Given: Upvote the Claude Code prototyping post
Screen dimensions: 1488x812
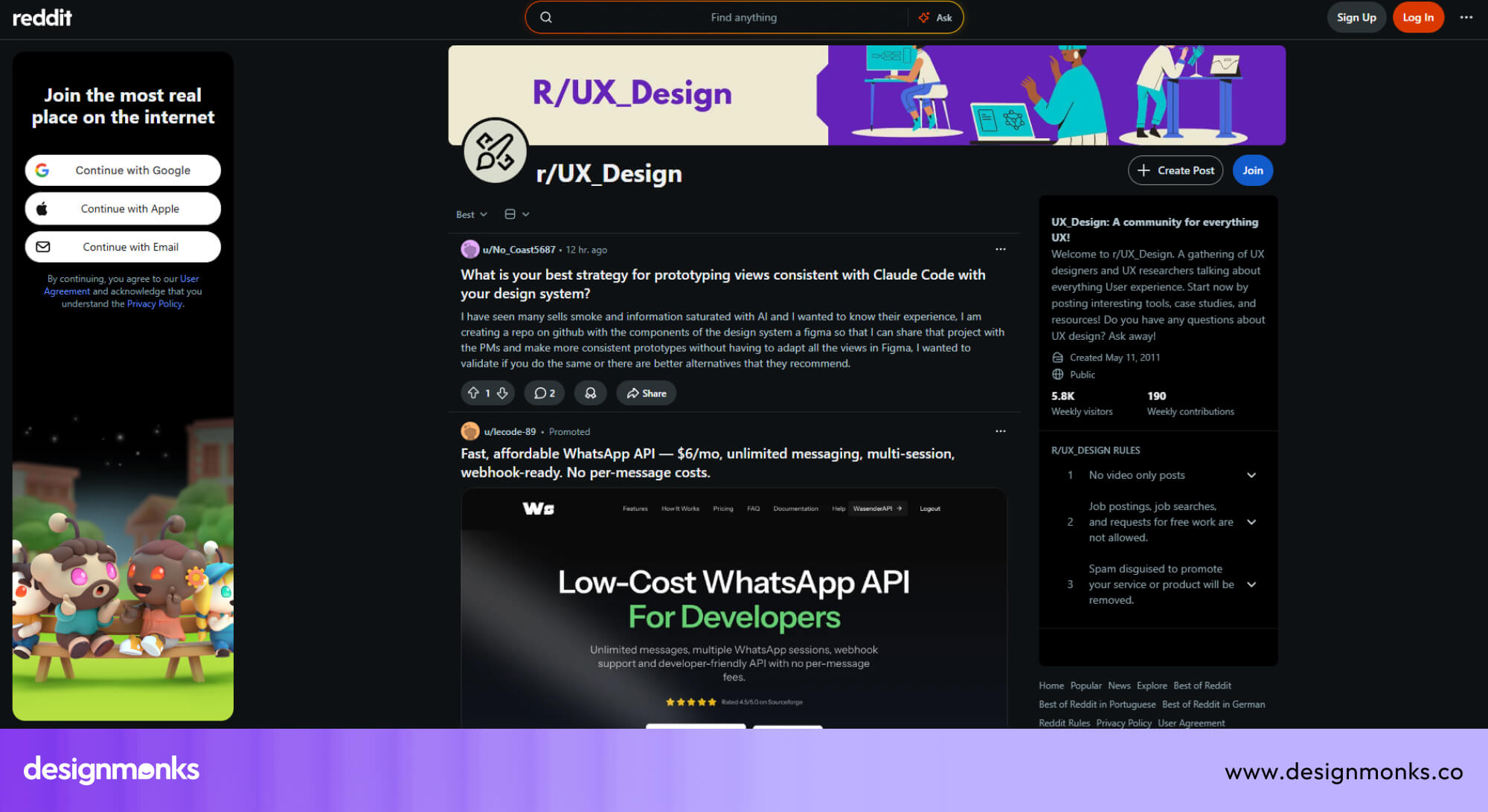Looking at the screenshot, I should coord(473,393).
